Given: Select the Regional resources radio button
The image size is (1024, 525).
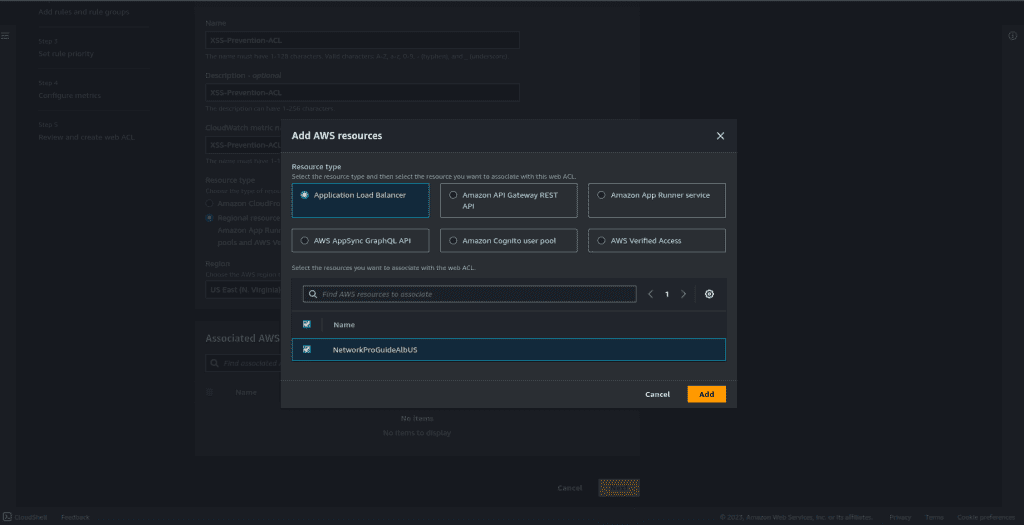Looking at the screenshot, I should point(210,218).
